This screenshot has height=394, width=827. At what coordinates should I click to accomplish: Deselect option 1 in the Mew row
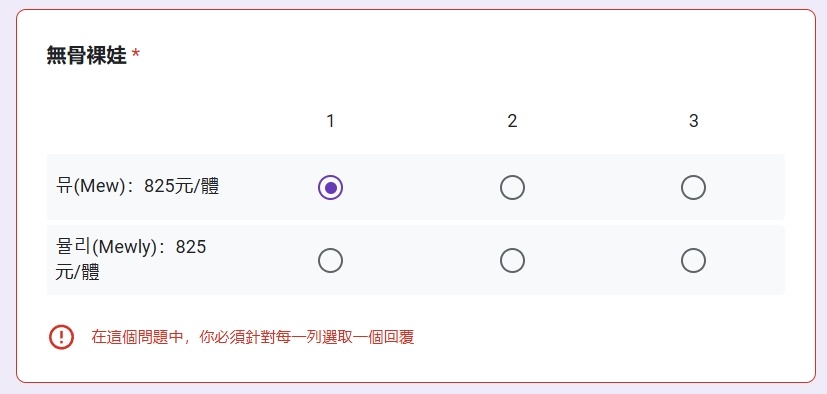330,188
